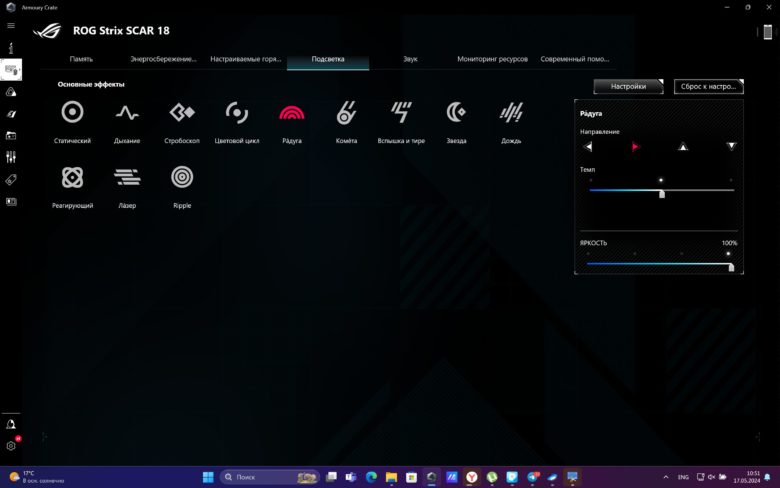Open File Explorer from taskbar

coord(391,477)
